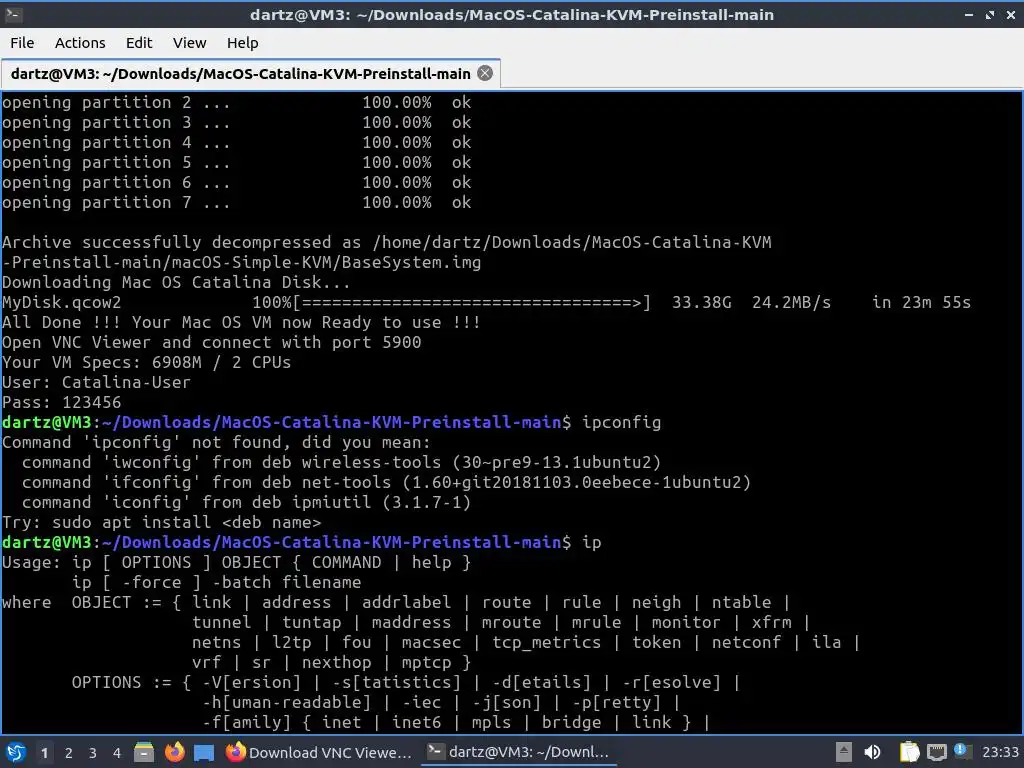Click the 'Usage: ip [ OPTIONS ] OBJECT' line
1024x768 pixels.
(x=236, y=562)
